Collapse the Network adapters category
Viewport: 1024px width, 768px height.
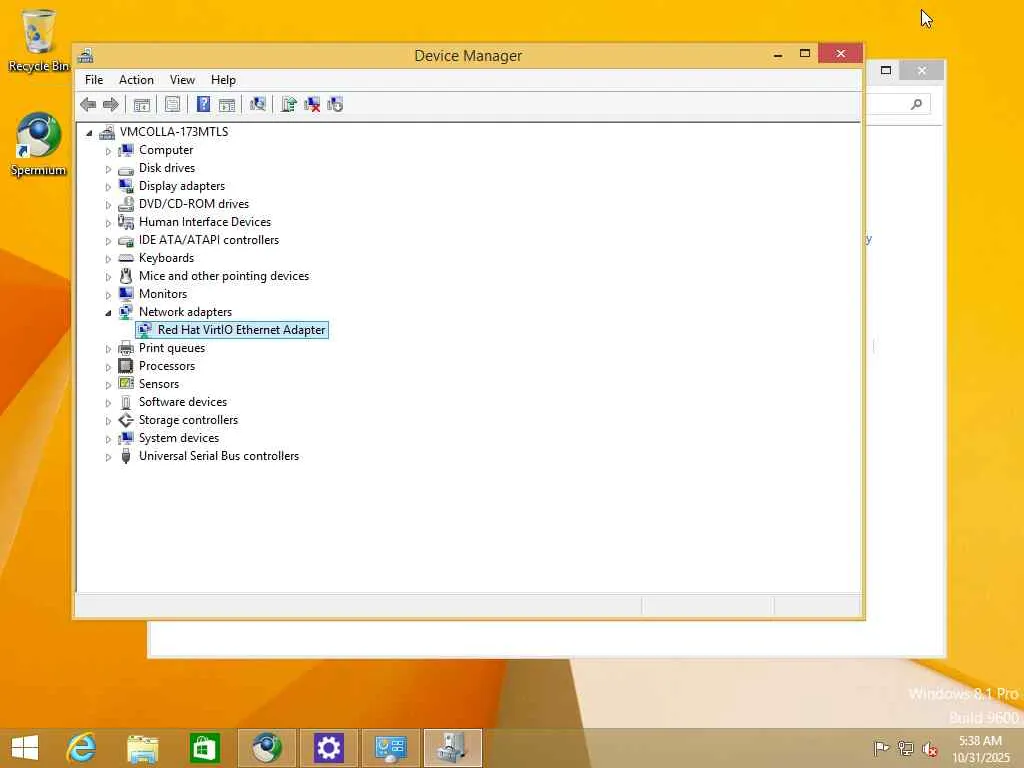pyautogui.click(x=108, y=313)
